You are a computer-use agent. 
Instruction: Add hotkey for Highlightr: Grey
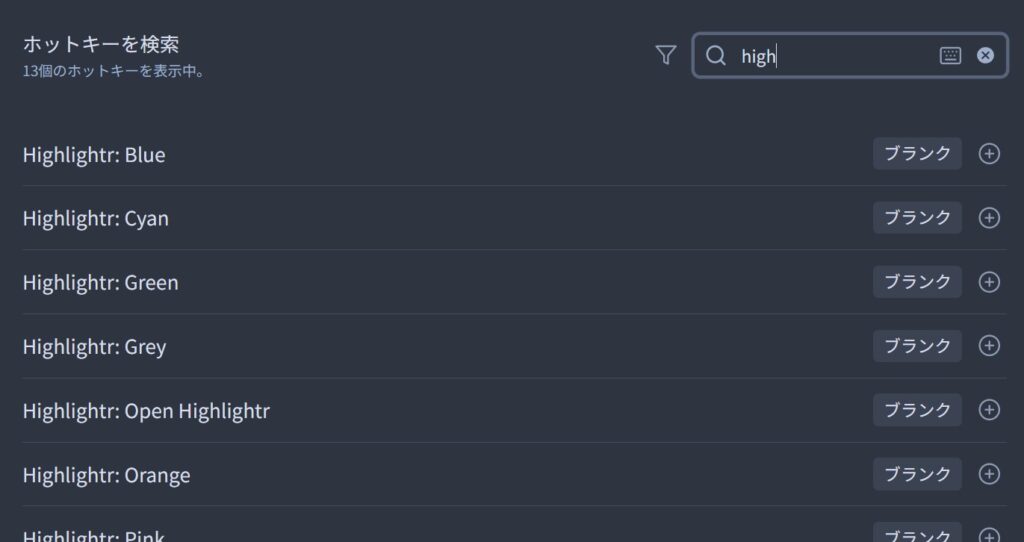click(989, 345)
